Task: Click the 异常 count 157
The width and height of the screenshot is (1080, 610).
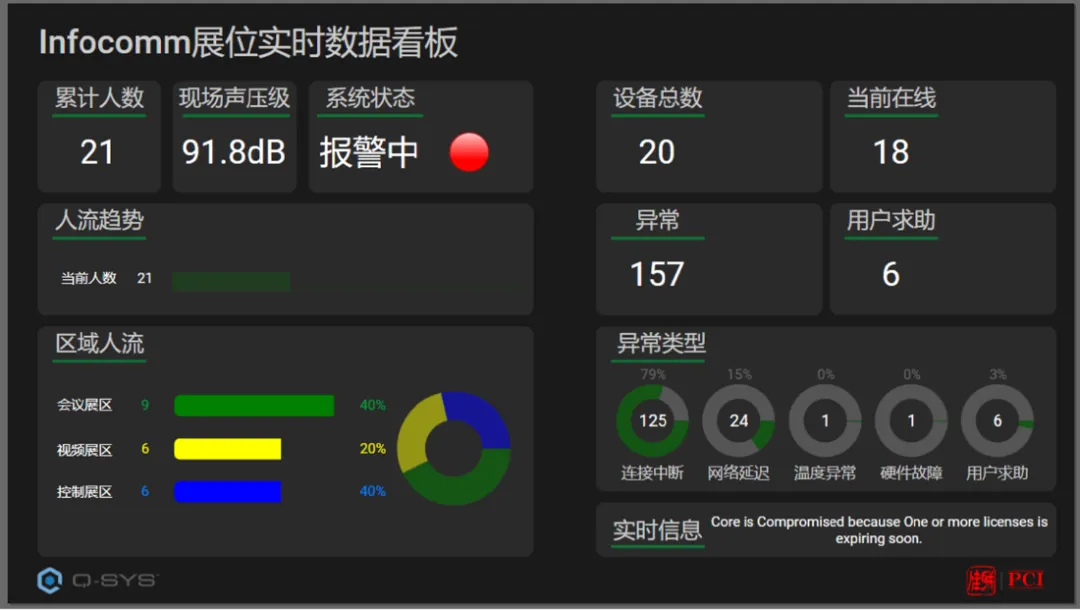Action: coord(657,274)
